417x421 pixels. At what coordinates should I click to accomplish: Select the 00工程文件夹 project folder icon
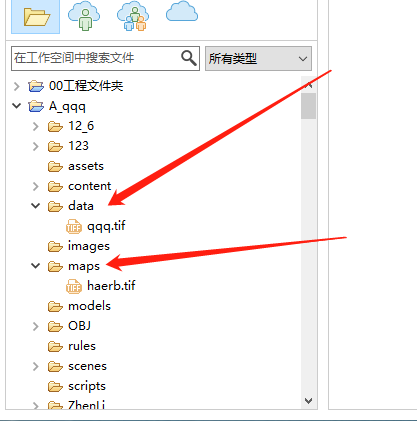click(36, 86)
